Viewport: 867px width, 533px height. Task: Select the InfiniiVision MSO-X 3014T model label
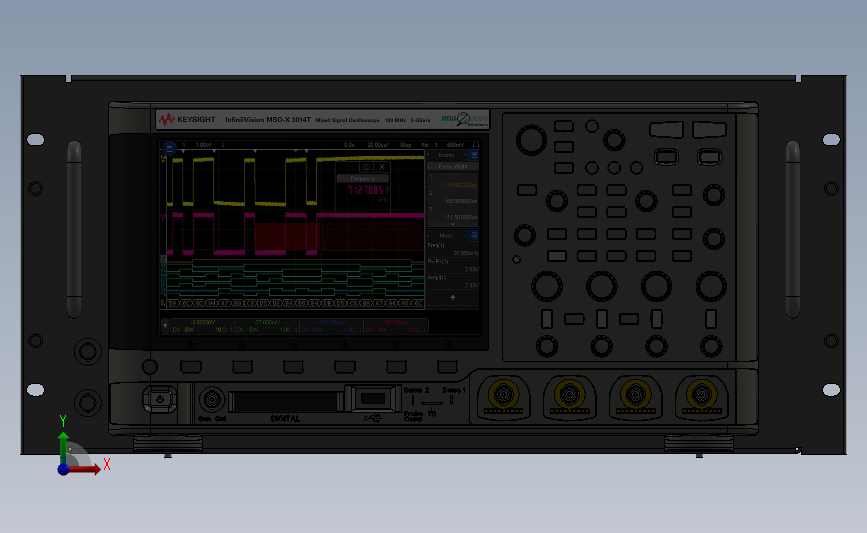[268, 119]
